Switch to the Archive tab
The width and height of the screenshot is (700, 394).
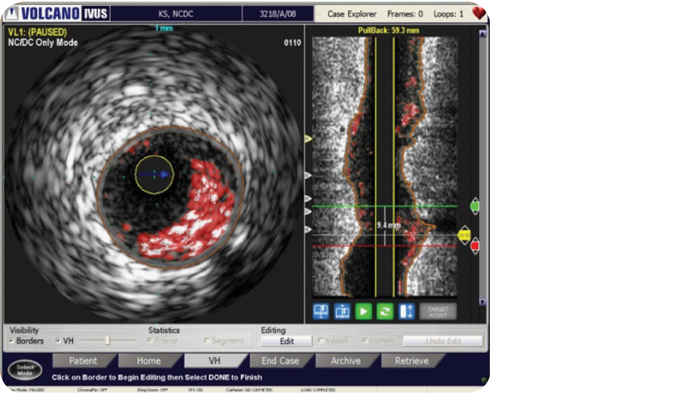pos(346,361)
